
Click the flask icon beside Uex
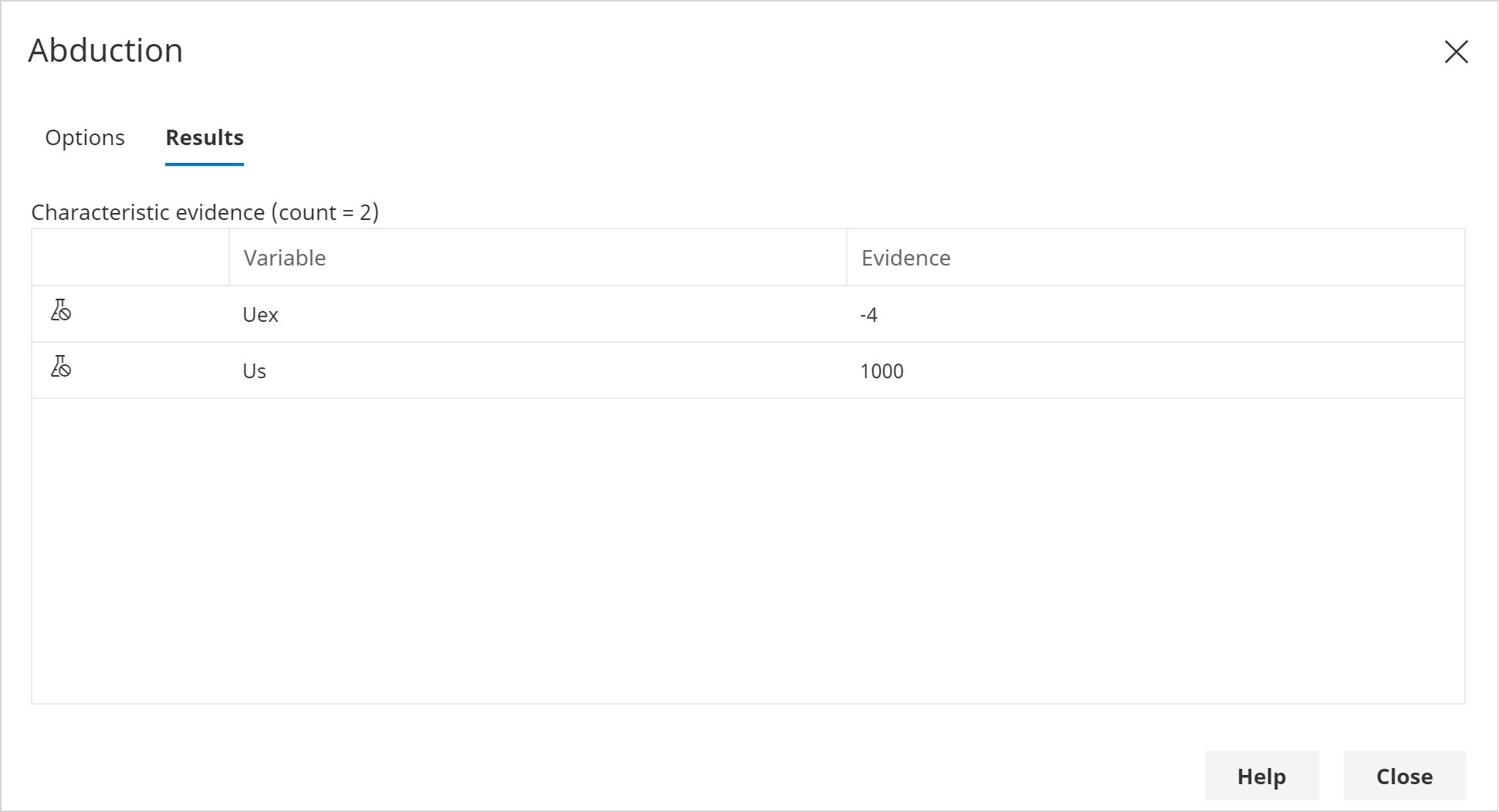pos(61,310)
